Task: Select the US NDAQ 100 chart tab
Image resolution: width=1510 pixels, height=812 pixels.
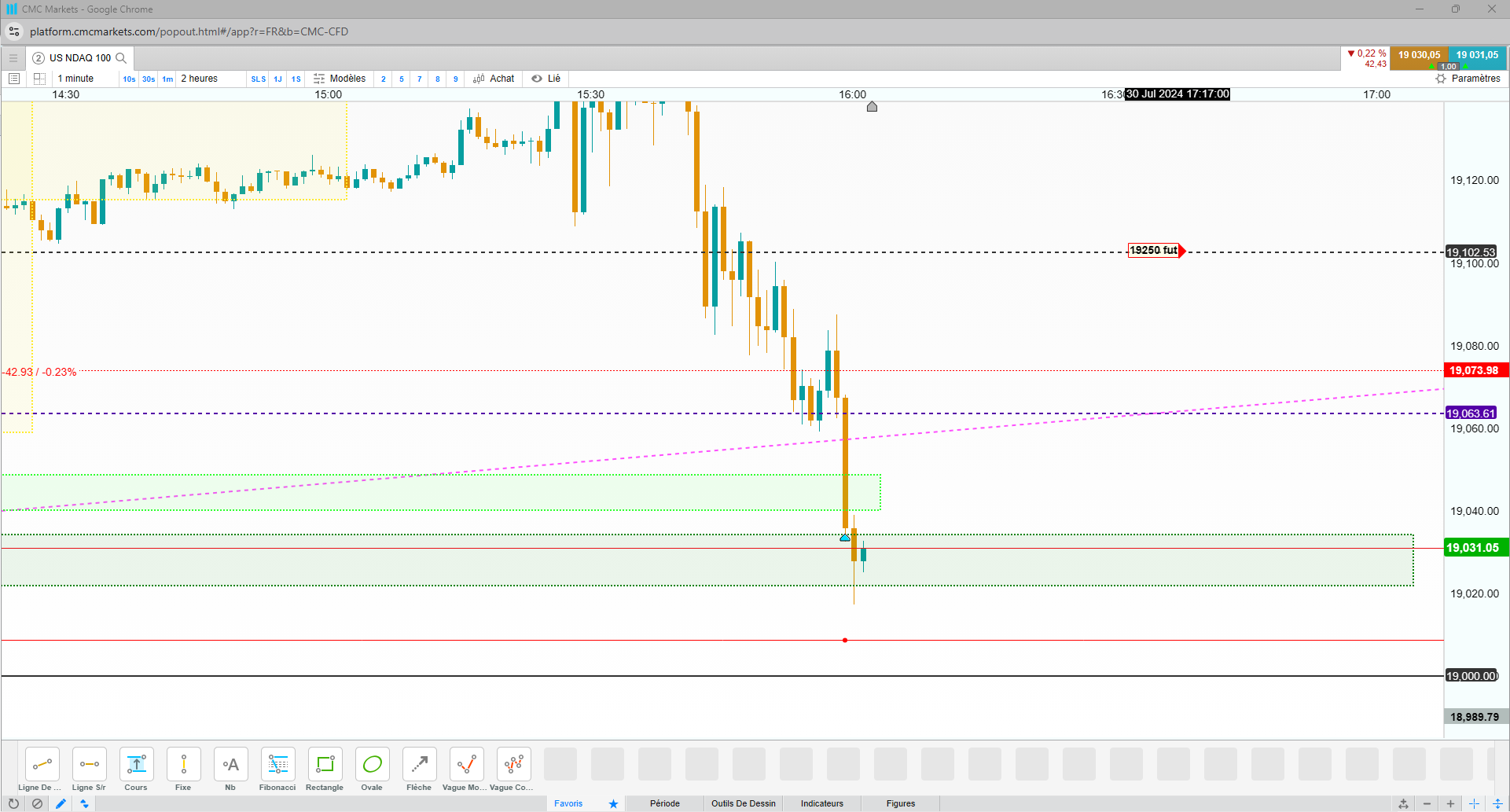Action: pyautogui.click(x=79, y=58)
